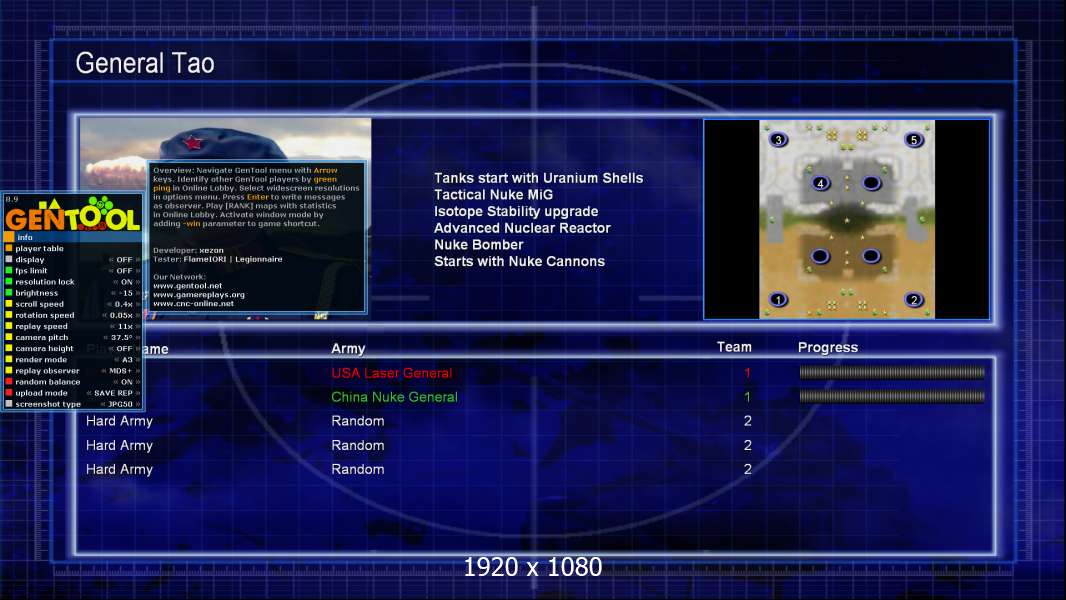Click the USA Laser General progress bar

pos(892,372)
